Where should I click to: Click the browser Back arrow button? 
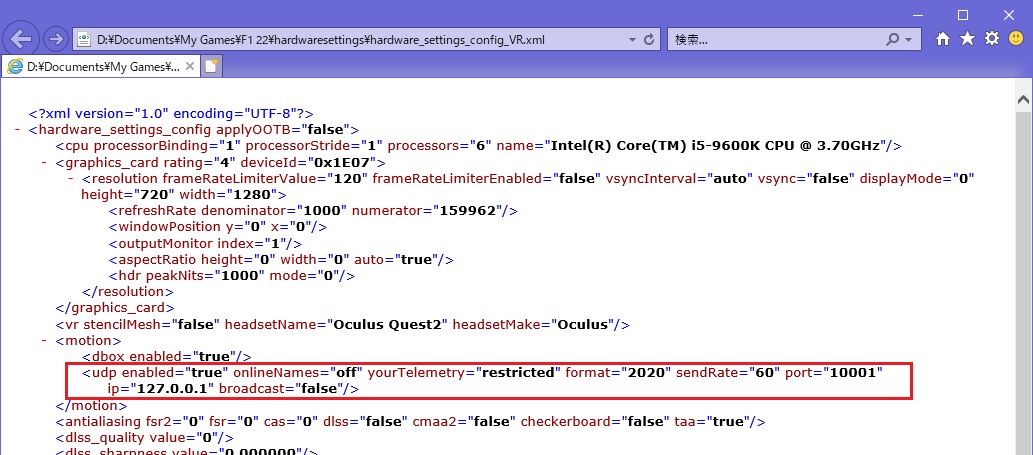tap(22, 40)
